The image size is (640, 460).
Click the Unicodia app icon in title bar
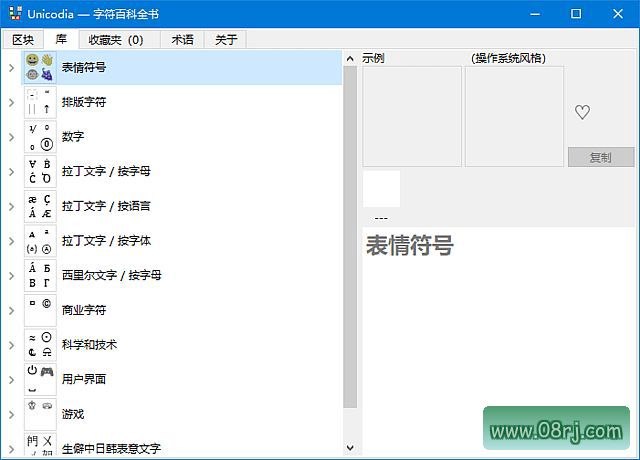(x=15, y=13)
